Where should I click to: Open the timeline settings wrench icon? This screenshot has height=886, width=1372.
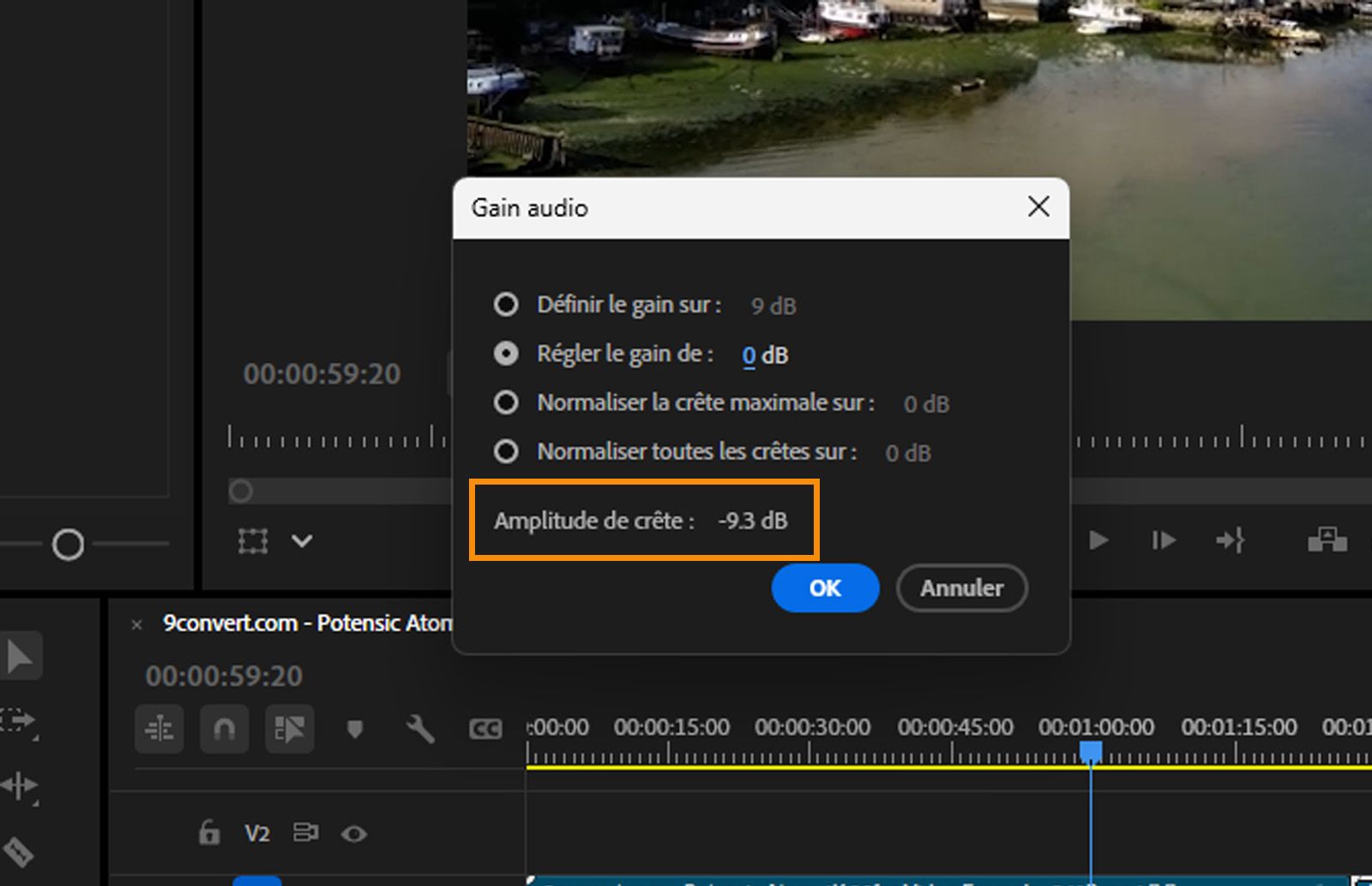(419, 729)
